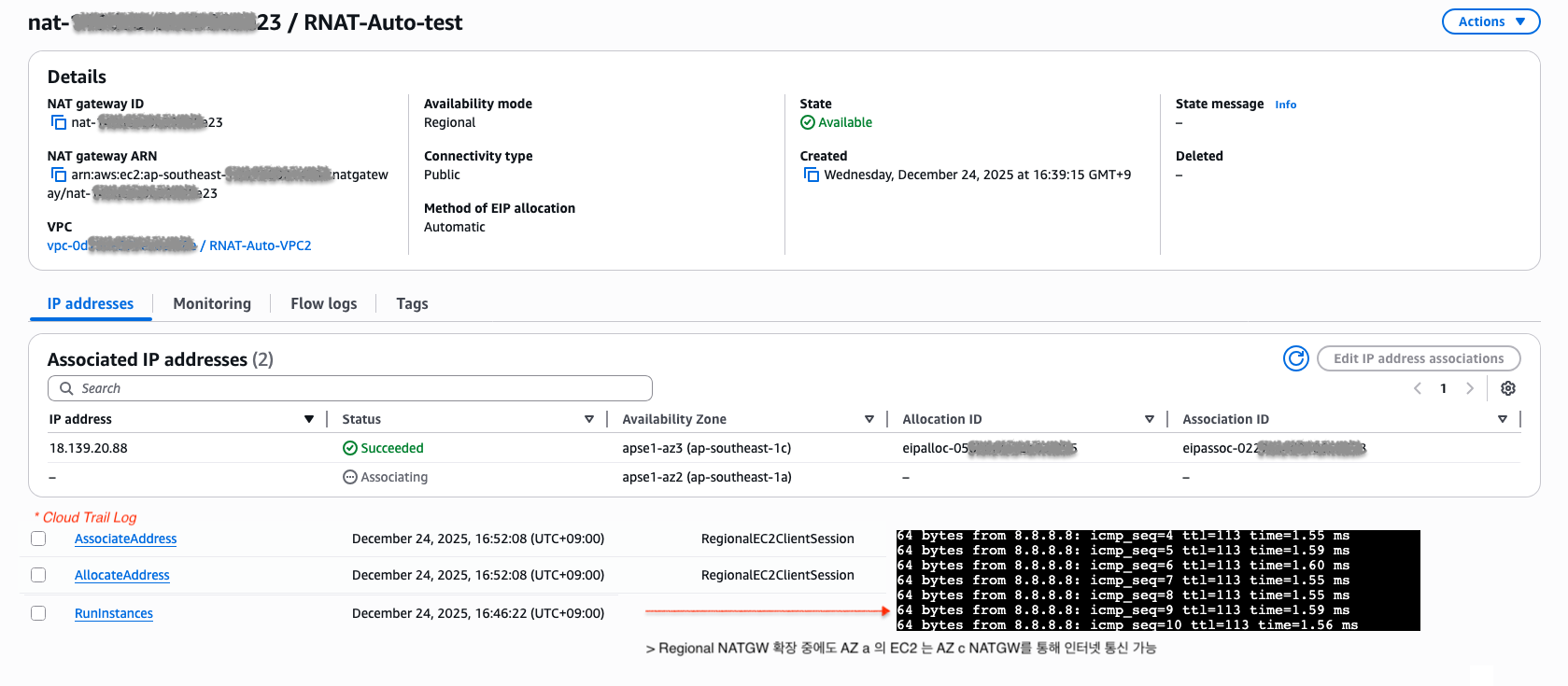Sort by the IP address column

pyautogui.click(x=308, y=419)
